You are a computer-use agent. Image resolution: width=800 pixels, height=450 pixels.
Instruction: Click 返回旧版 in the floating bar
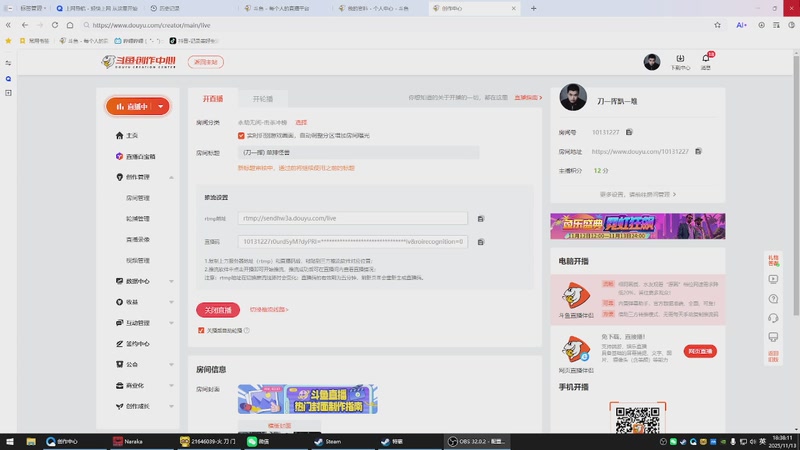[773, 356]
